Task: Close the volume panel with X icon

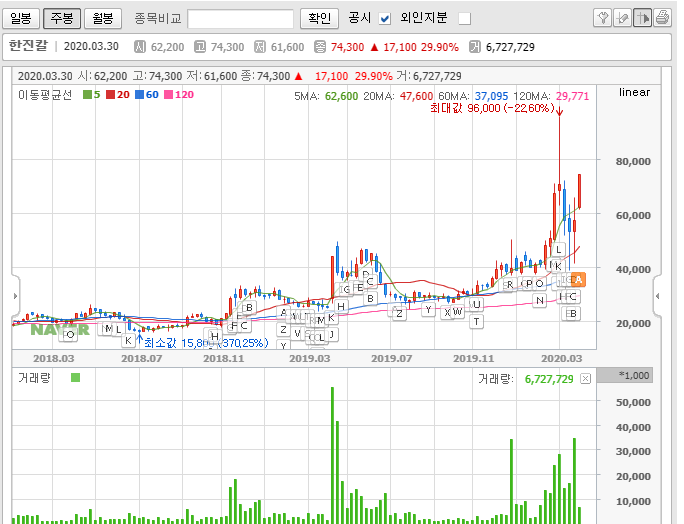Action: tap(585, 379)
